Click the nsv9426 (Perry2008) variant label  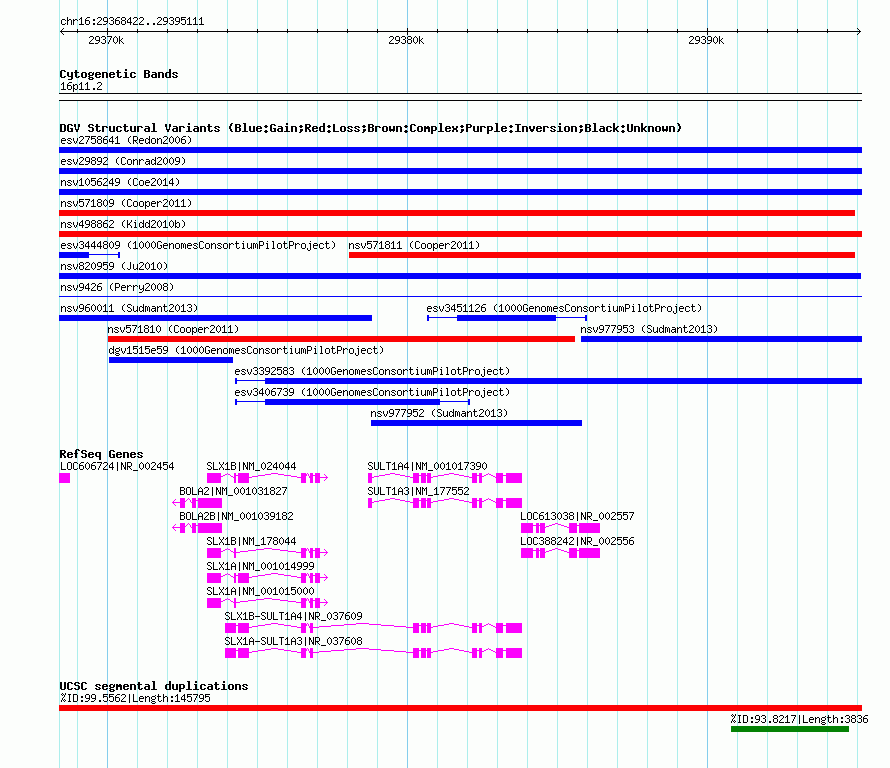117,287
